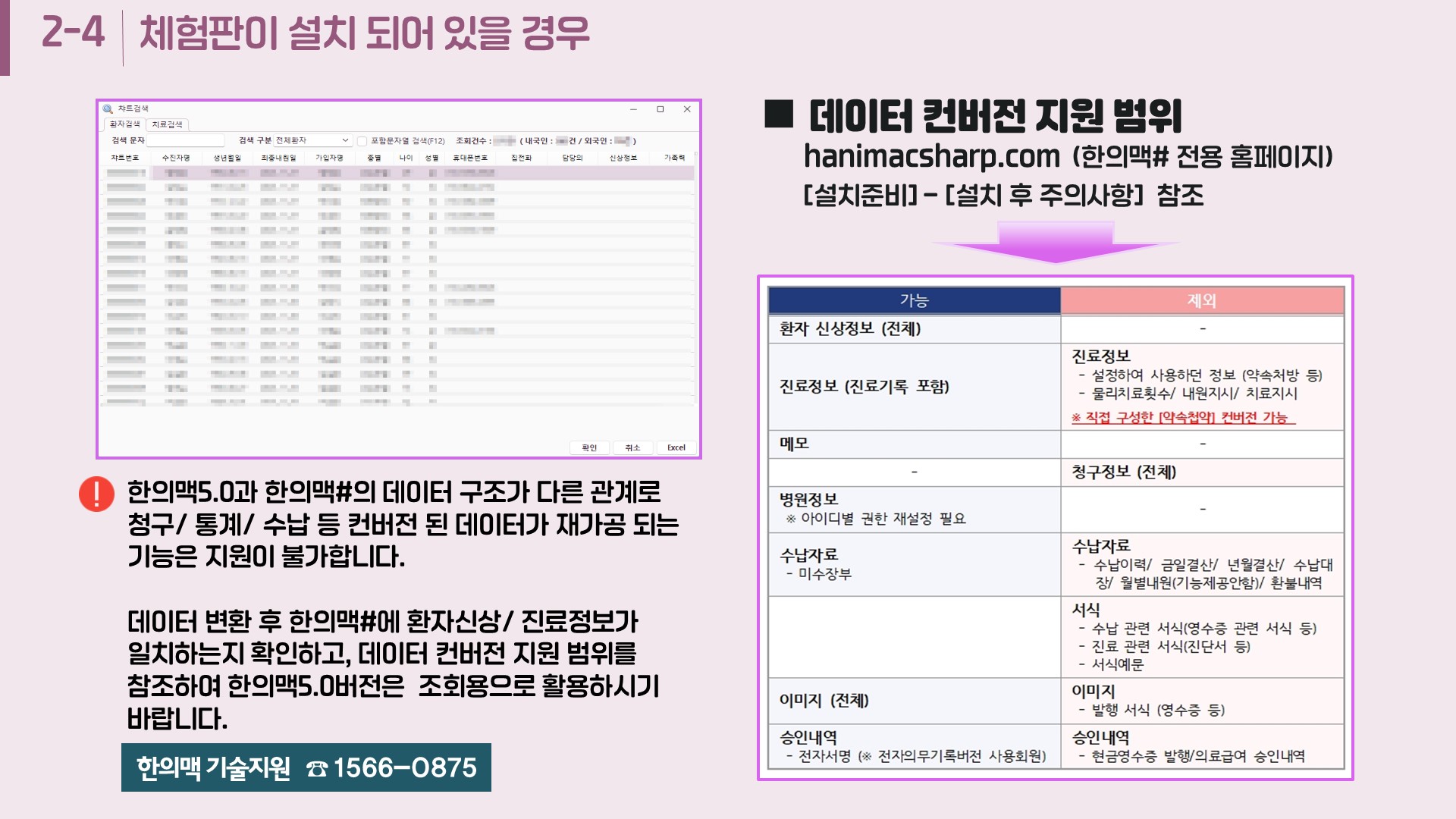
Task: Click the 휴대폰번호 column header
Action: click(470, 158)
